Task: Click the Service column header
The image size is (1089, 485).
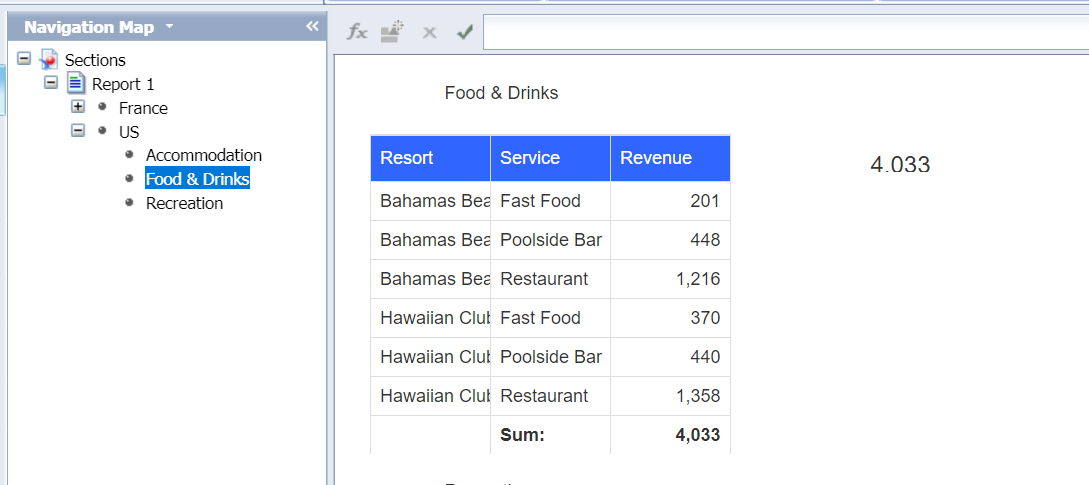Action: coord(550,158)
